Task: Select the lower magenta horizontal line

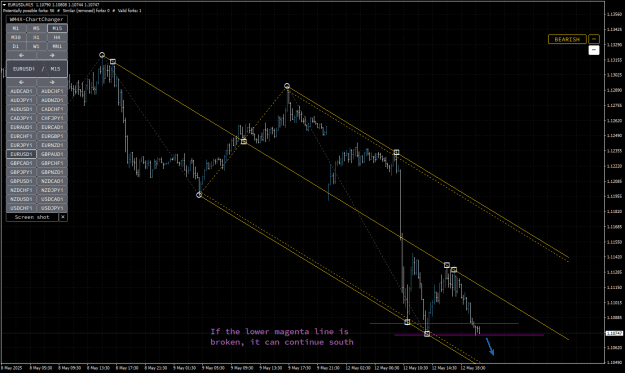Action: point(469,335)
